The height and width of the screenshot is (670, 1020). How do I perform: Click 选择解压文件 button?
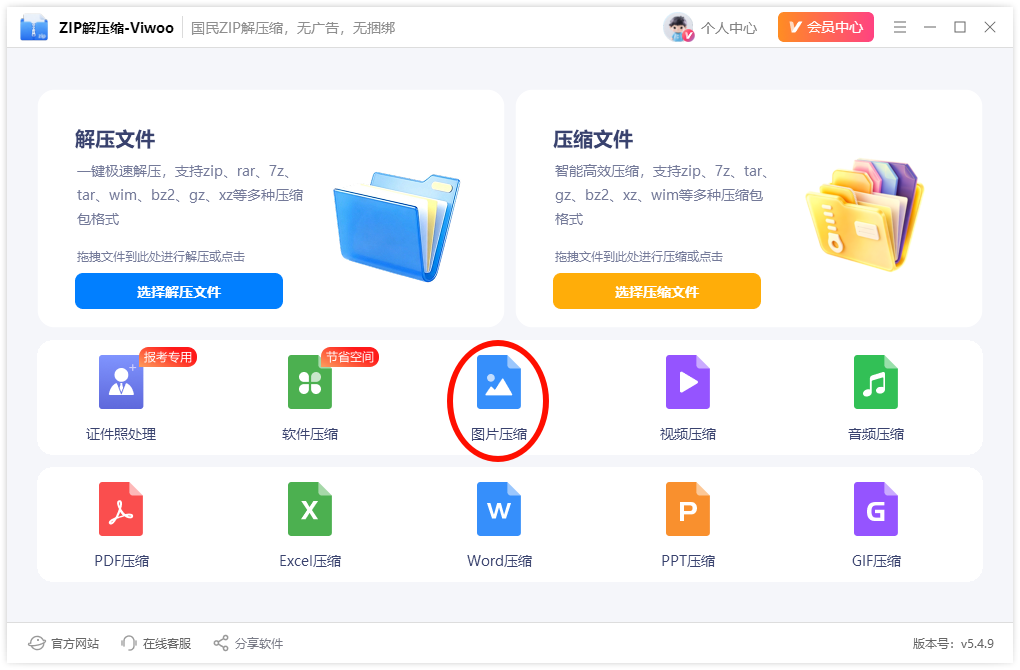179,291
